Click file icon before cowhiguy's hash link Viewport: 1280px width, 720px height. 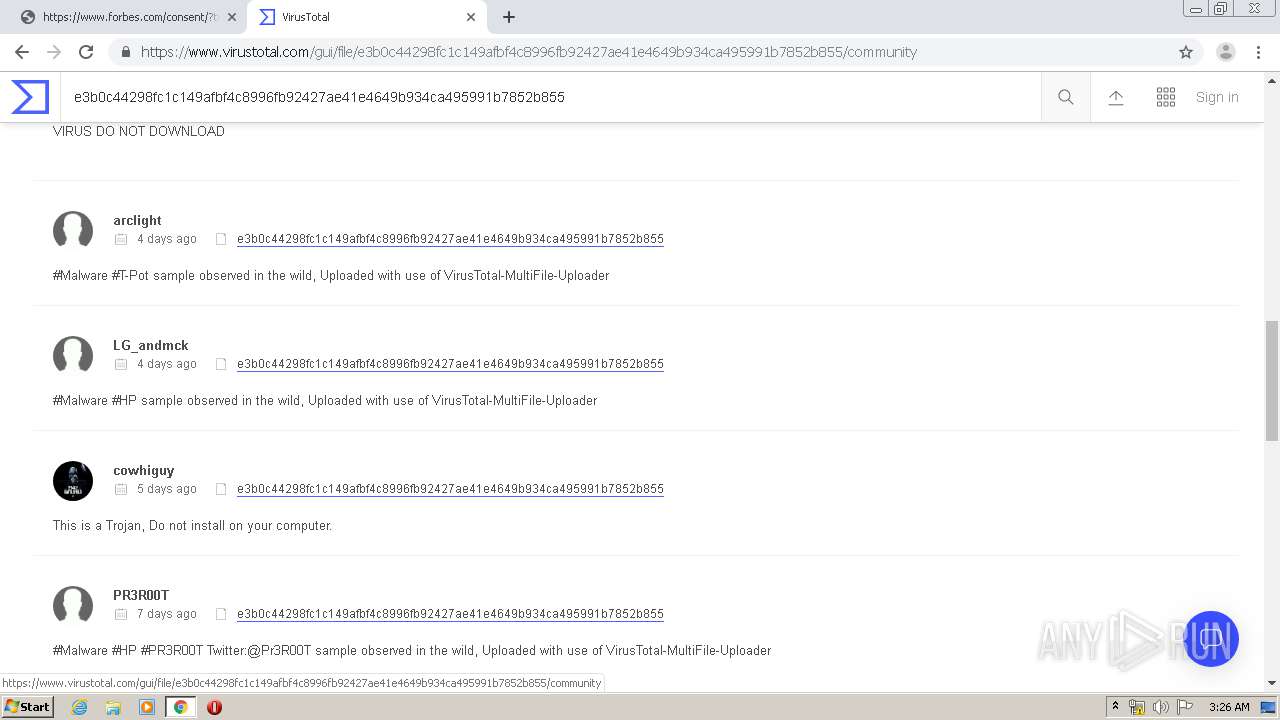pyautogui.click(x=221, y=489)
